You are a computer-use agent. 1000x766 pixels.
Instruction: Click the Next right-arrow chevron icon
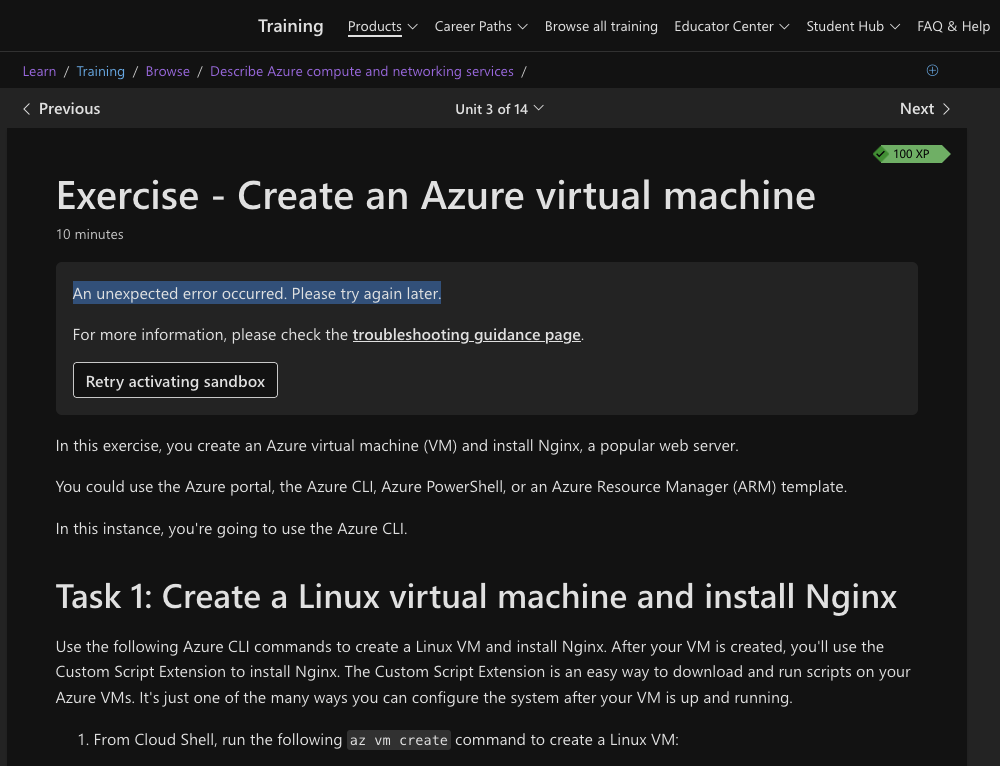[946, 109]
